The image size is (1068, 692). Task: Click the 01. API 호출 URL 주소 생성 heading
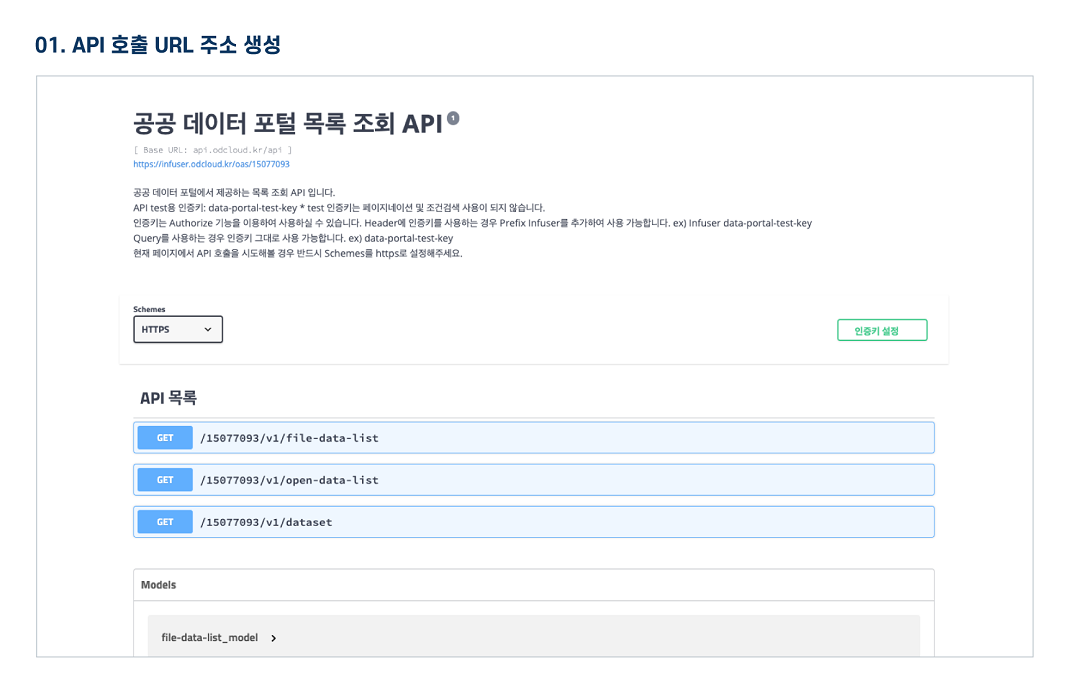point(157,45)
